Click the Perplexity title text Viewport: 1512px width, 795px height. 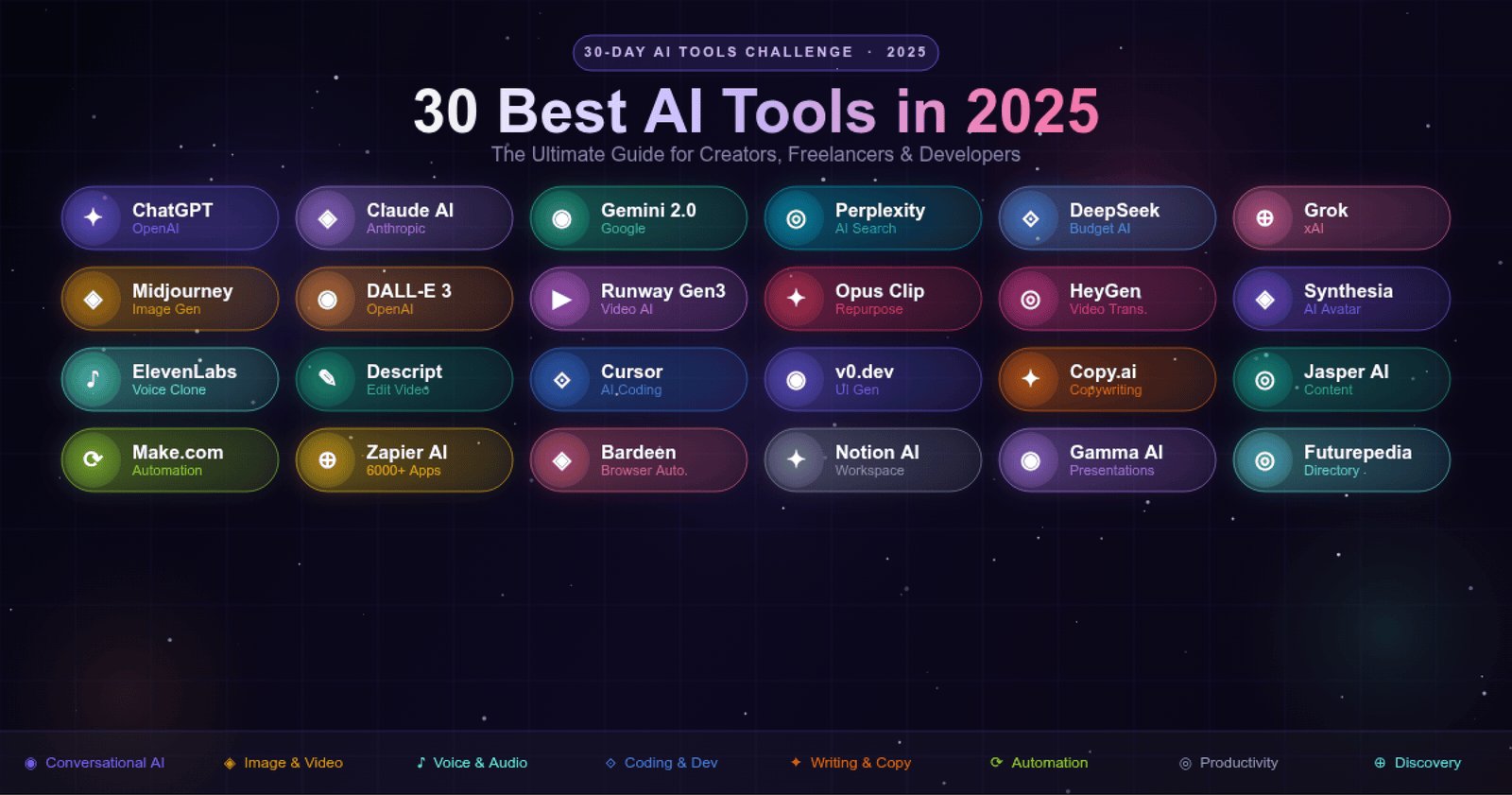880,211
